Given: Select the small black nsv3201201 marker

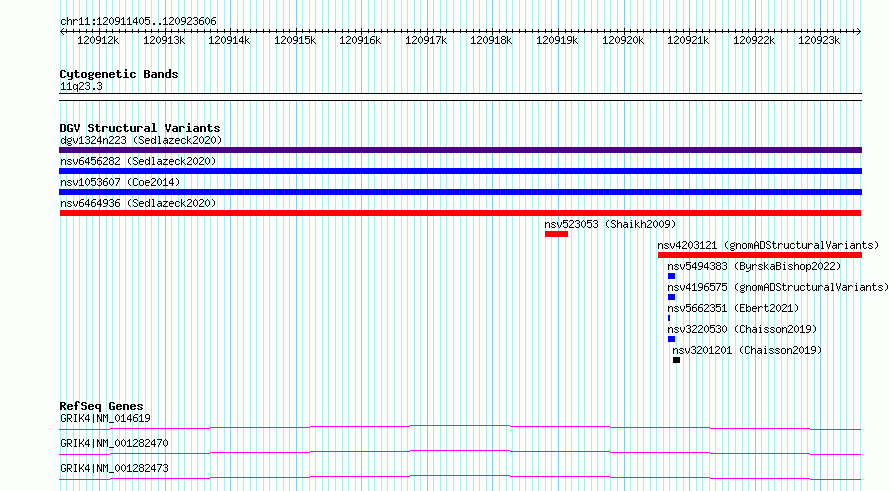Looking at the screenshot, I should pos(677,360).
